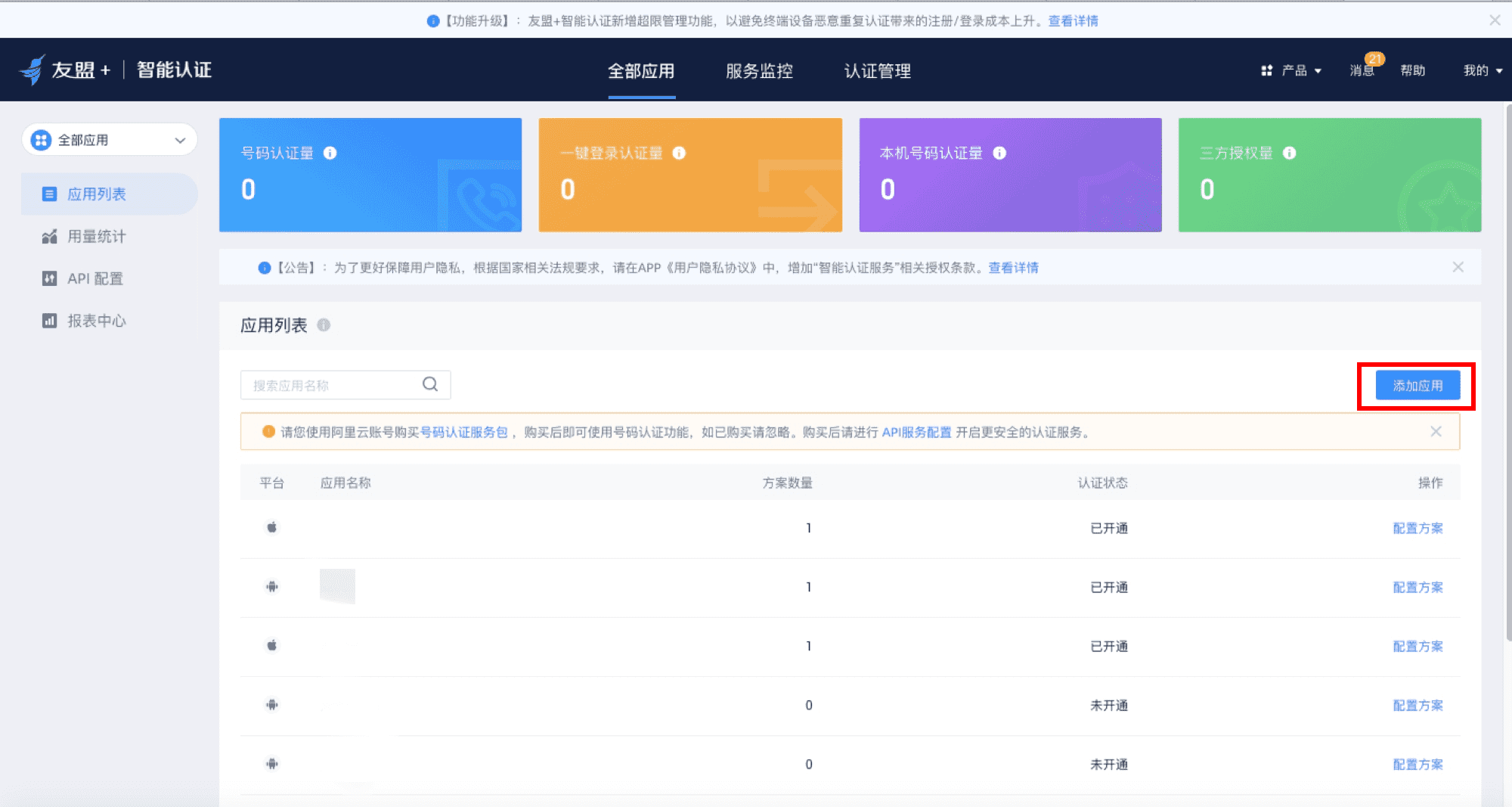Click the Apple platform icon in third row
The height and width of the screenshot is (807, 1512).
click(x=272, y=645)
